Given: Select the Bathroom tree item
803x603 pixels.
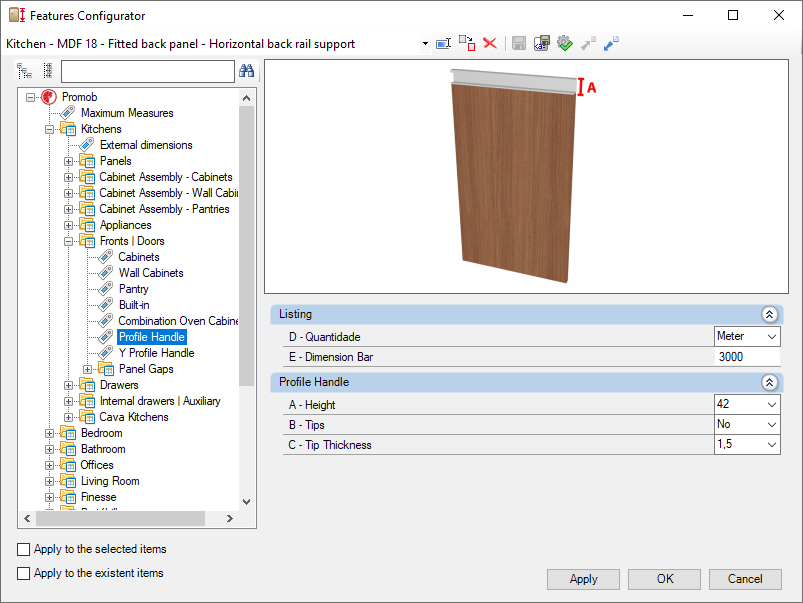Looking at the screenshot, I should pos(103,449).
